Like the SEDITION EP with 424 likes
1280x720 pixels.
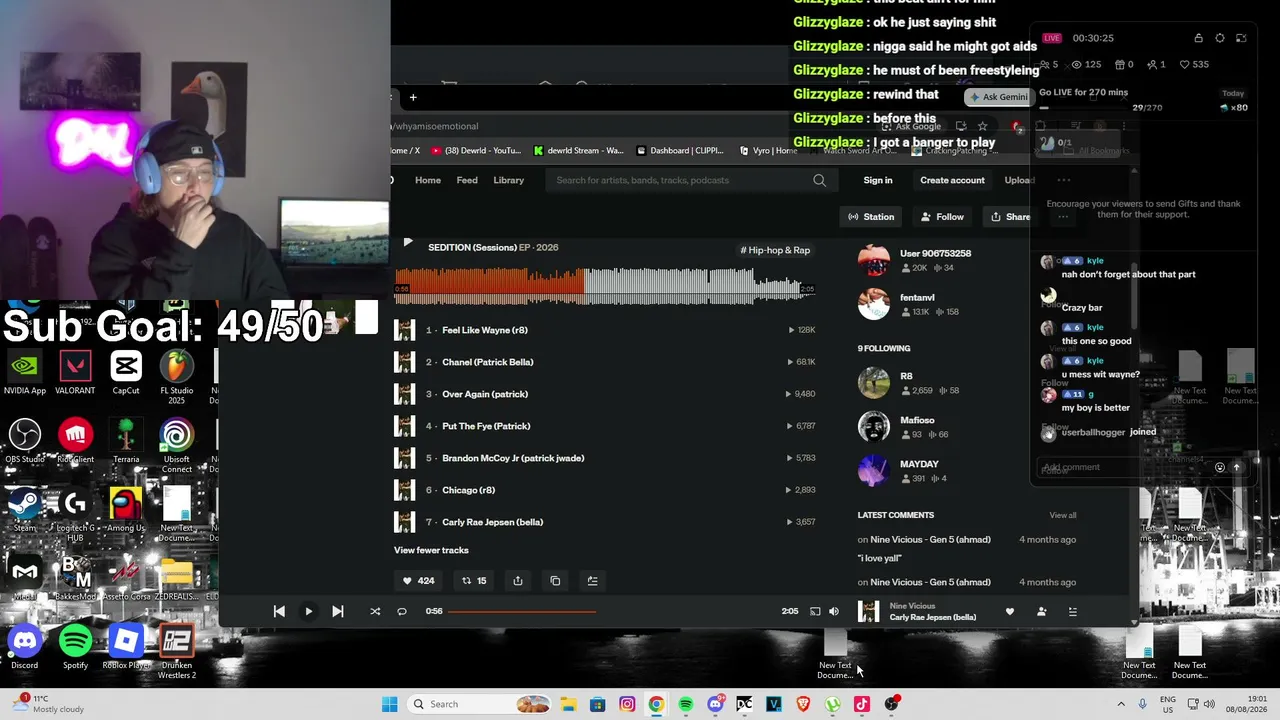click(x=418, y=580)
